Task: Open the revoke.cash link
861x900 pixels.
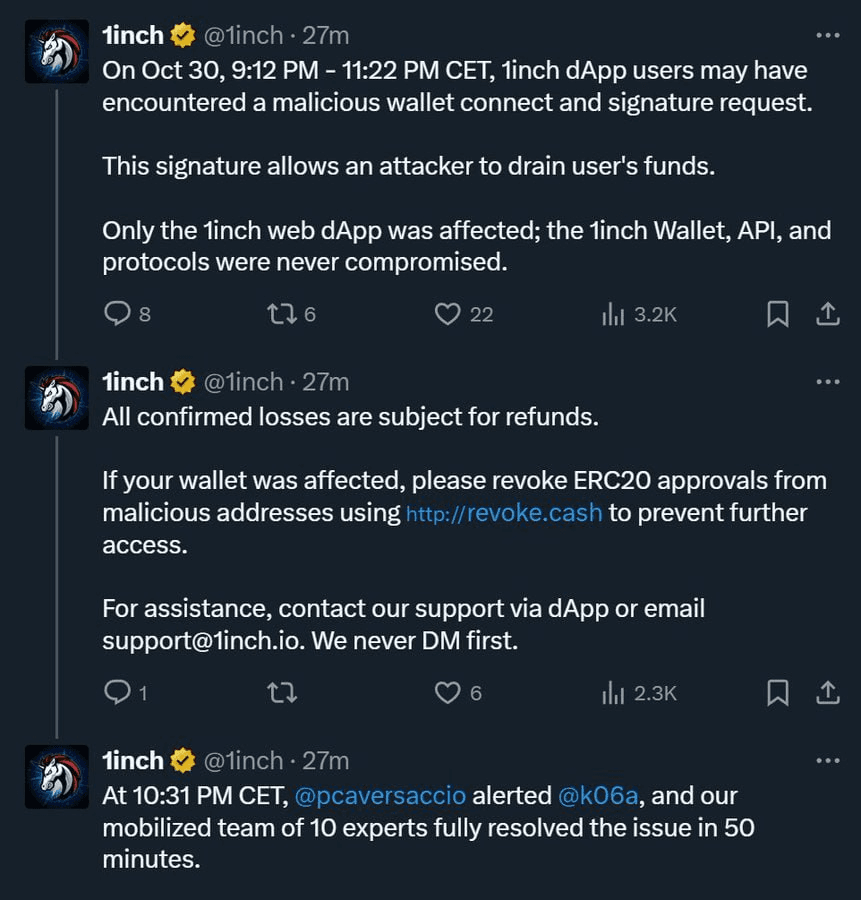Action: [x=504, y=514]
